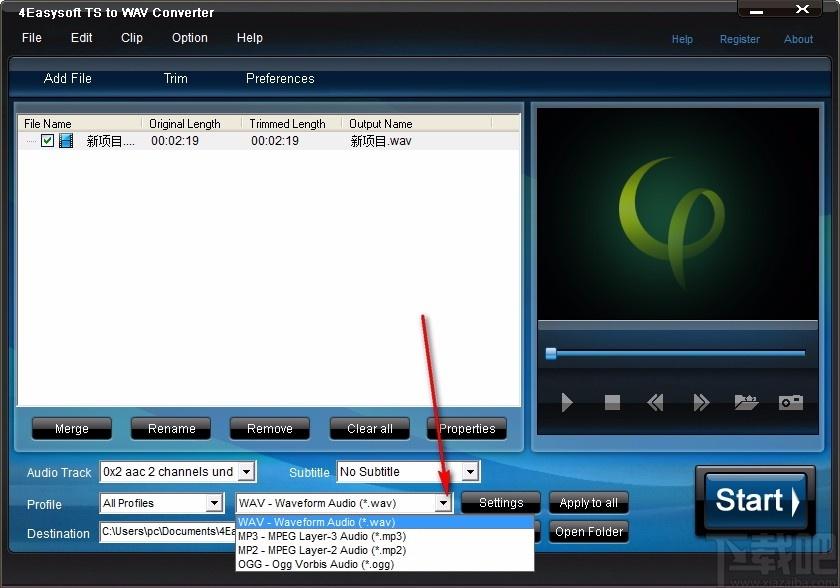Click Add File in toolbar
Screen dimensions: 840x588
tap(68, 78)
